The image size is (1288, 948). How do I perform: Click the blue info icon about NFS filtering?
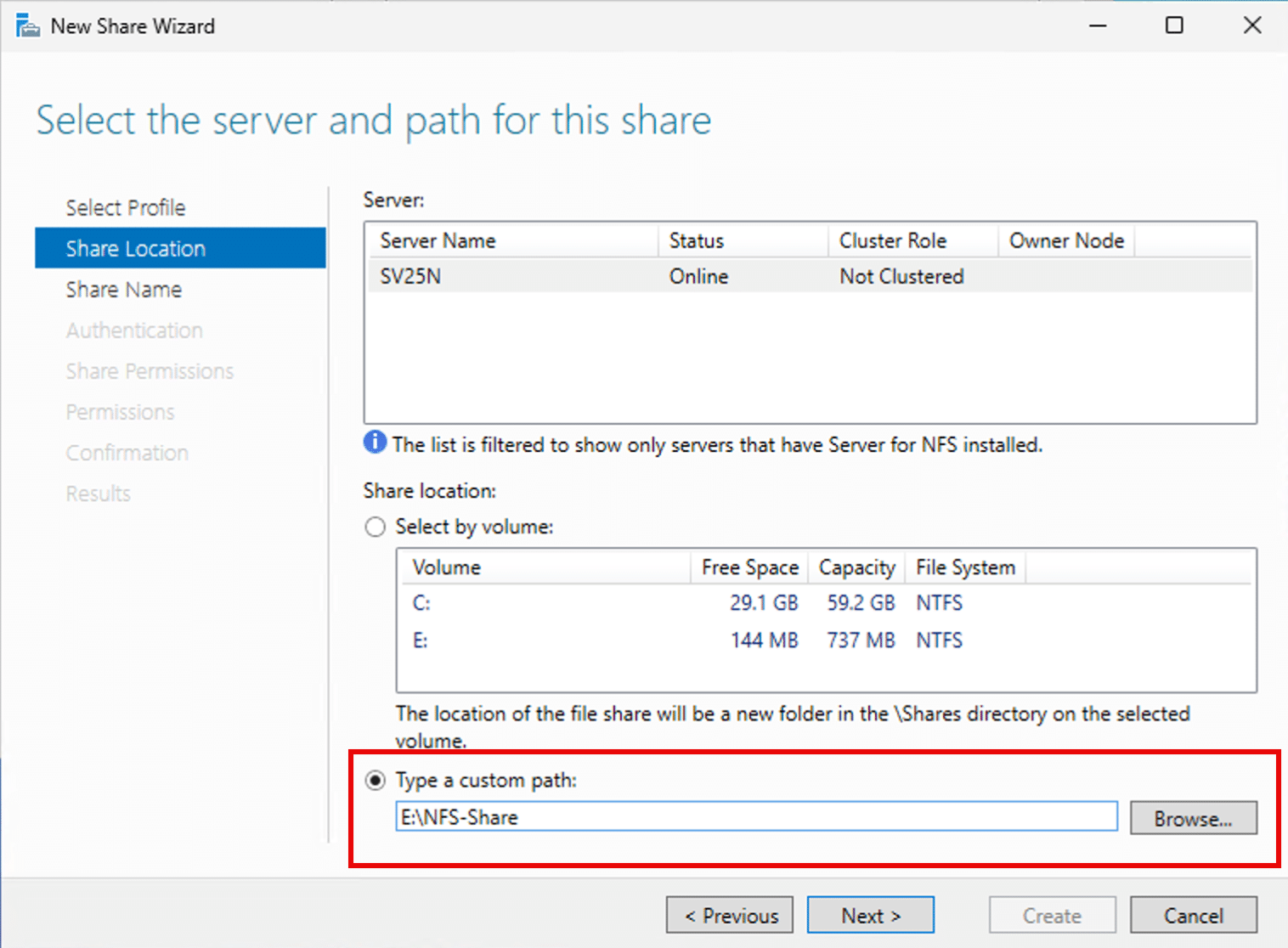374,443
